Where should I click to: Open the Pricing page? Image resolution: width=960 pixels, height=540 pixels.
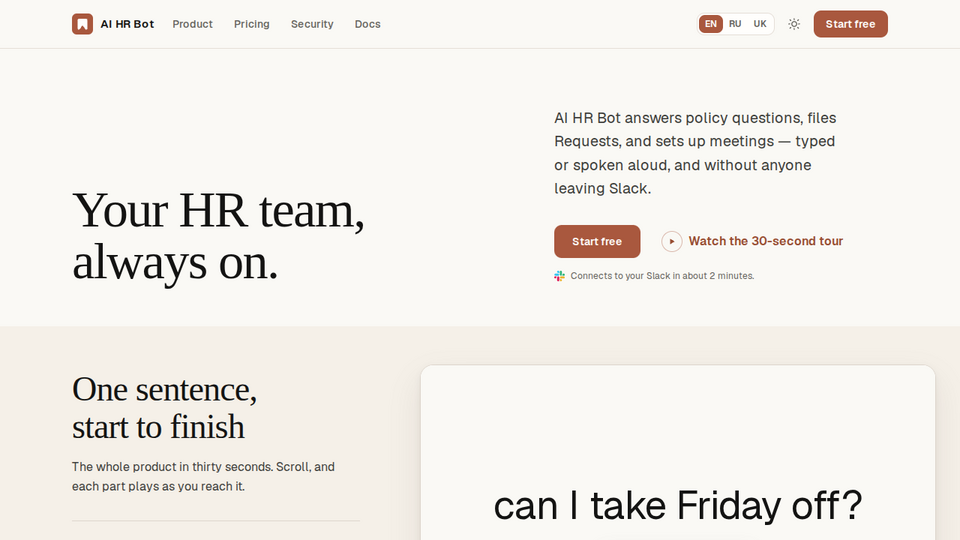click(252, 24)
